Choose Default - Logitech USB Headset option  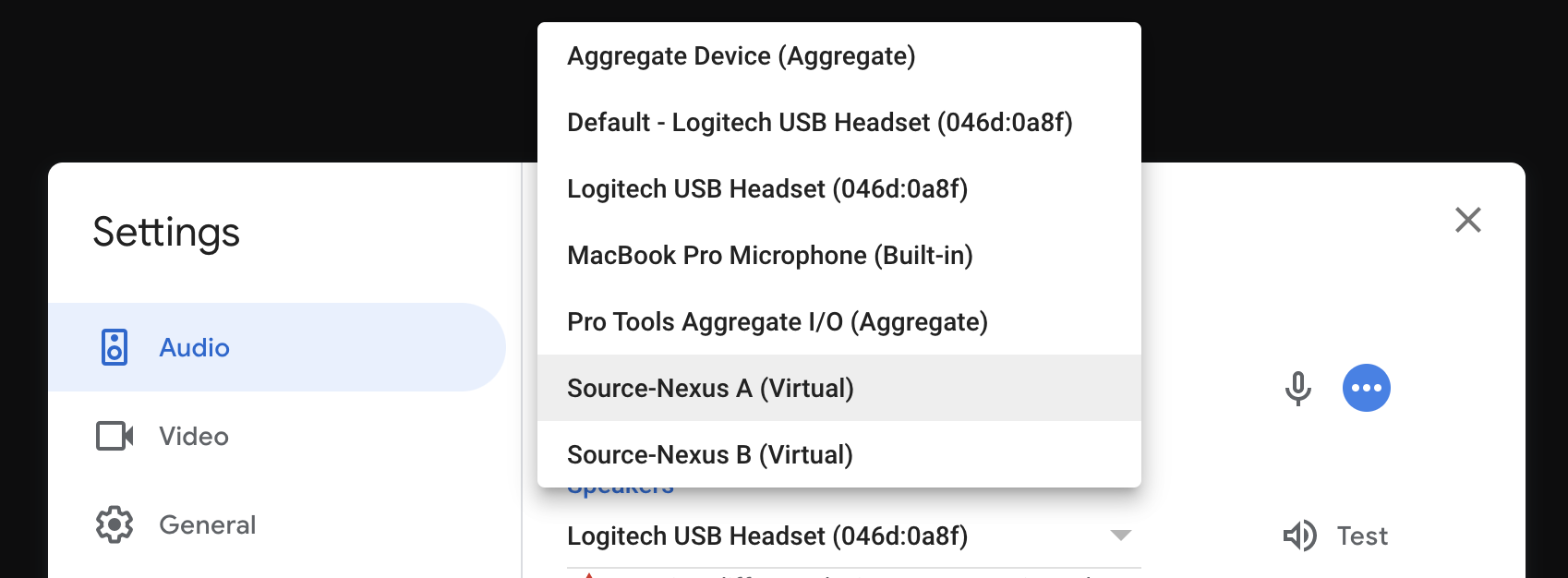point(819,123)
